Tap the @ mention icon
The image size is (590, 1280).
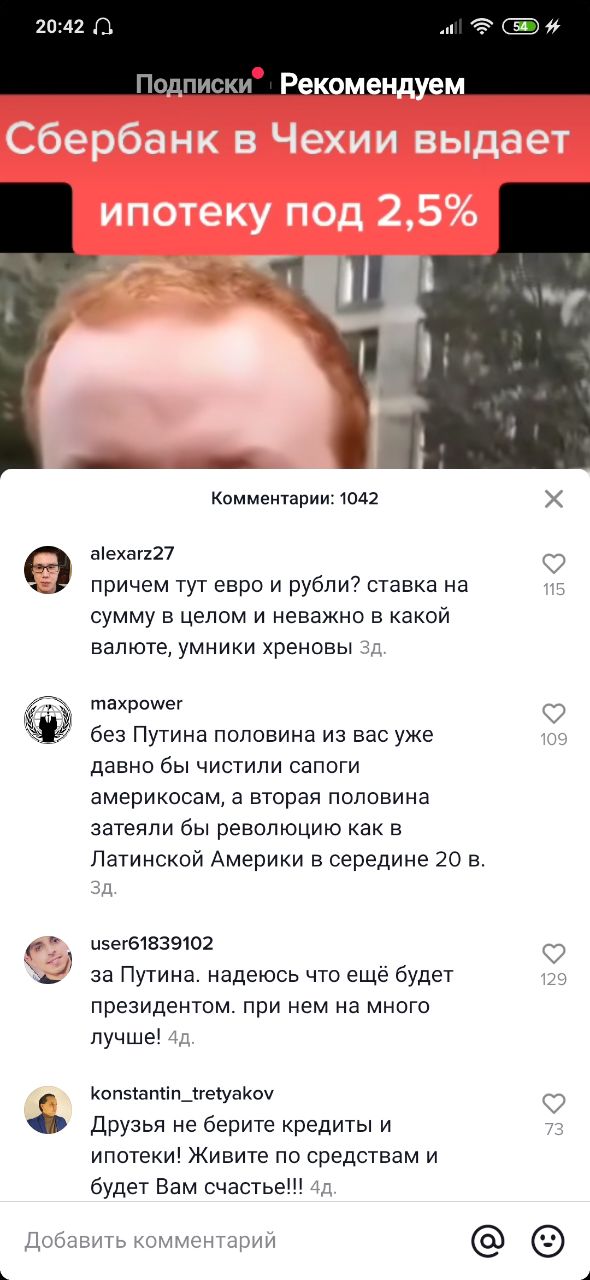tap(488, 1241)
